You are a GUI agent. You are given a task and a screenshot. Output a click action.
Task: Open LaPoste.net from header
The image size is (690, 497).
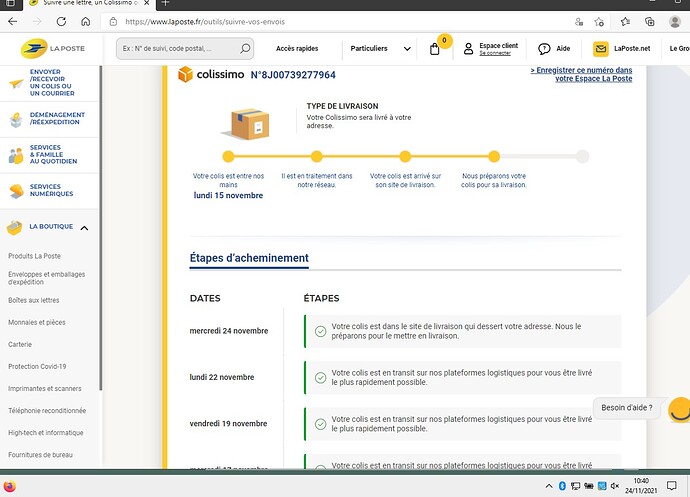click(632, 48)
